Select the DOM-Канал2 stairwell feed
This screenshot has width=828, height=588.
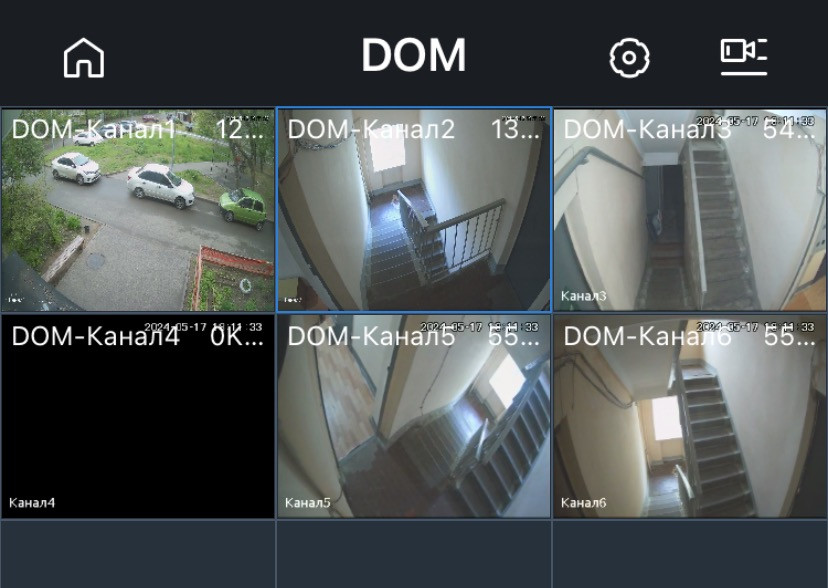414,210
